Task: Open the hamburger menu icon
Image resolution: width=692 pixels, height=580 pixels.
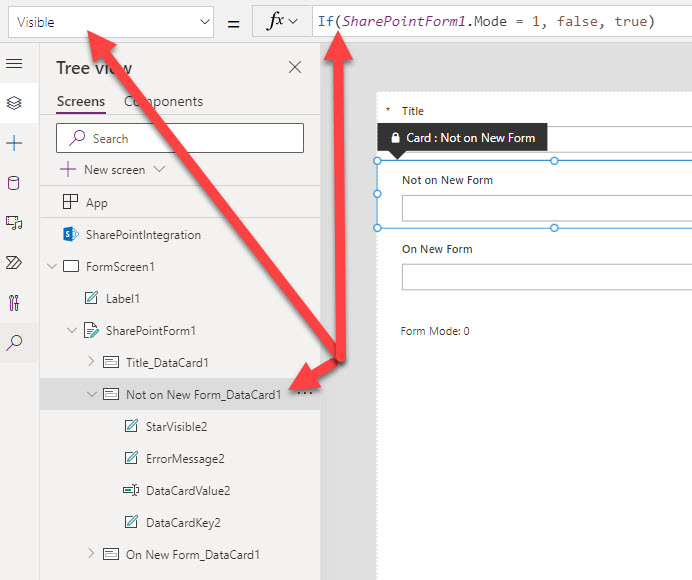Action: pyautogui.click(x=14, y=64)
